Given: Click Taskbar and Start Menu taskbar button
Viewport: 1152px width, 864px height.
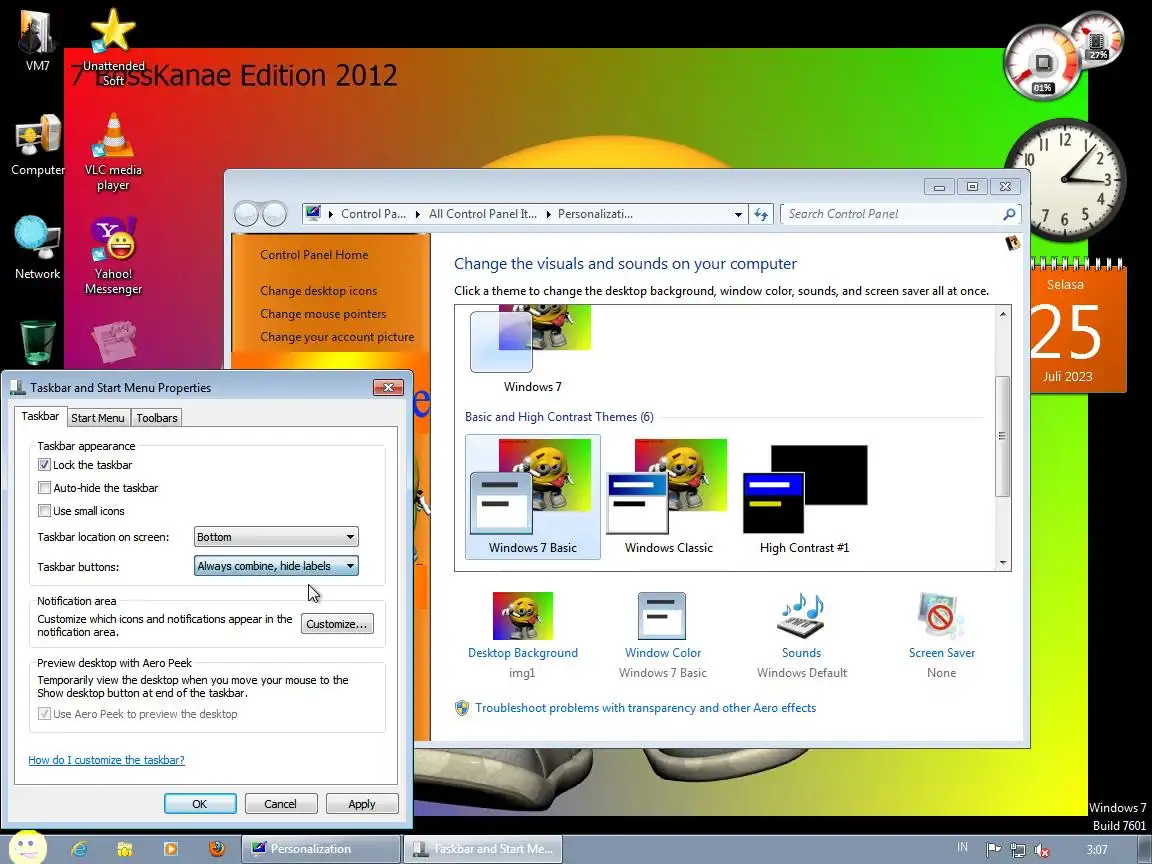Looking at the screenshot, I should (x=483, y=849).
